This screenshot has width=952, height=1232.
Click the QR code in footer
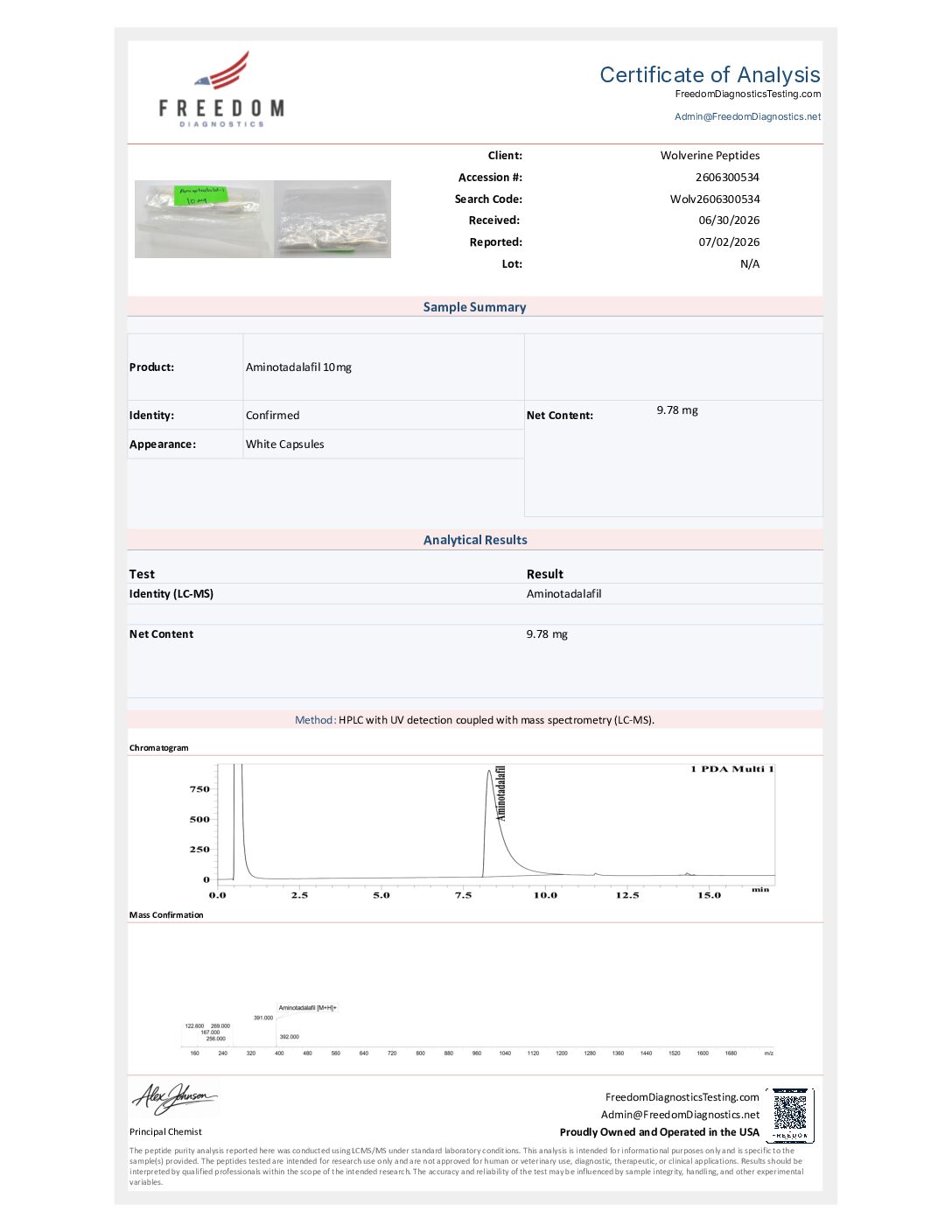(790, 1116)
